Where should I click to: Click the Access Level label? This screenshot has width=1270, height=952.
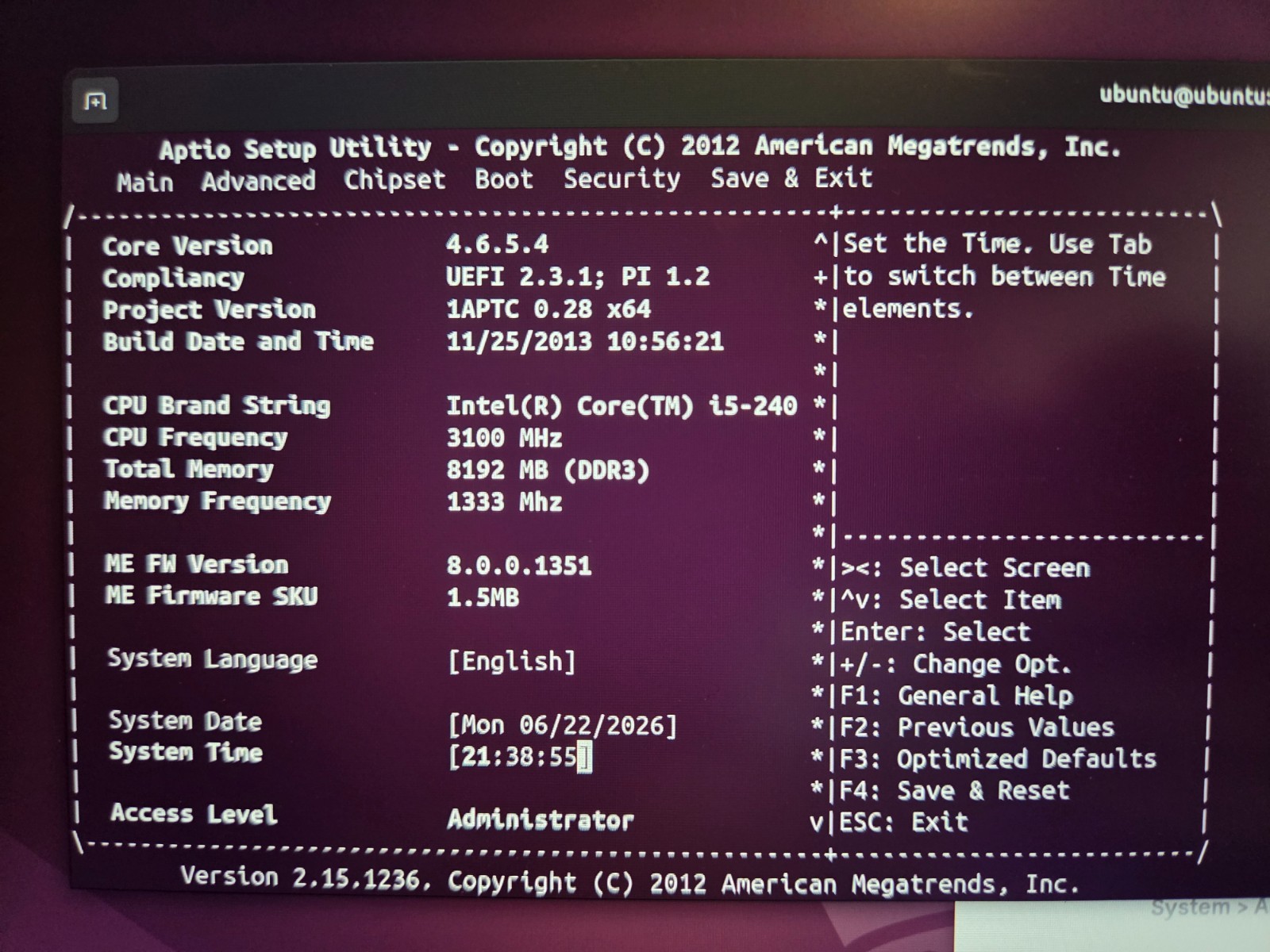(x=194, y=814)
